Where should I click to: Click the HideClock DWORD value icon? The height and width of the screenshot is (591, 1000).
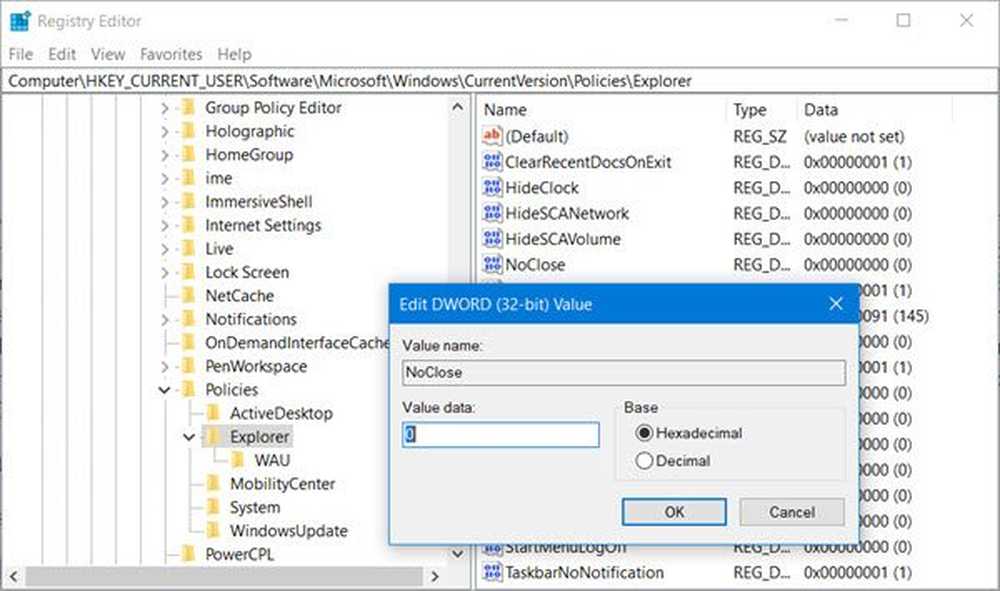coord(491,188)
